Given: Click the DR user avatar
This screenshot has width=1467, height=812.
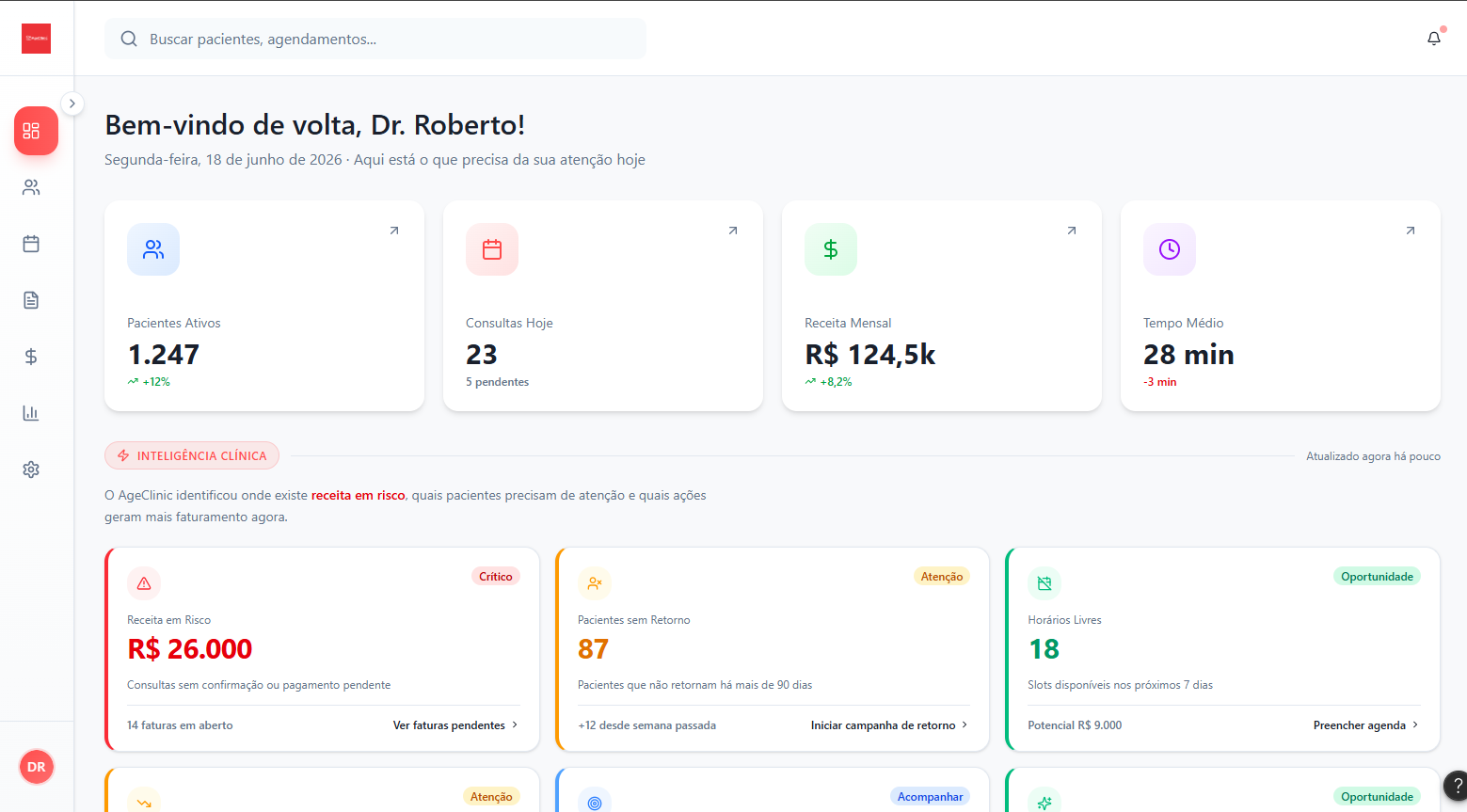Looking at the screenshot, I should 37,767.
